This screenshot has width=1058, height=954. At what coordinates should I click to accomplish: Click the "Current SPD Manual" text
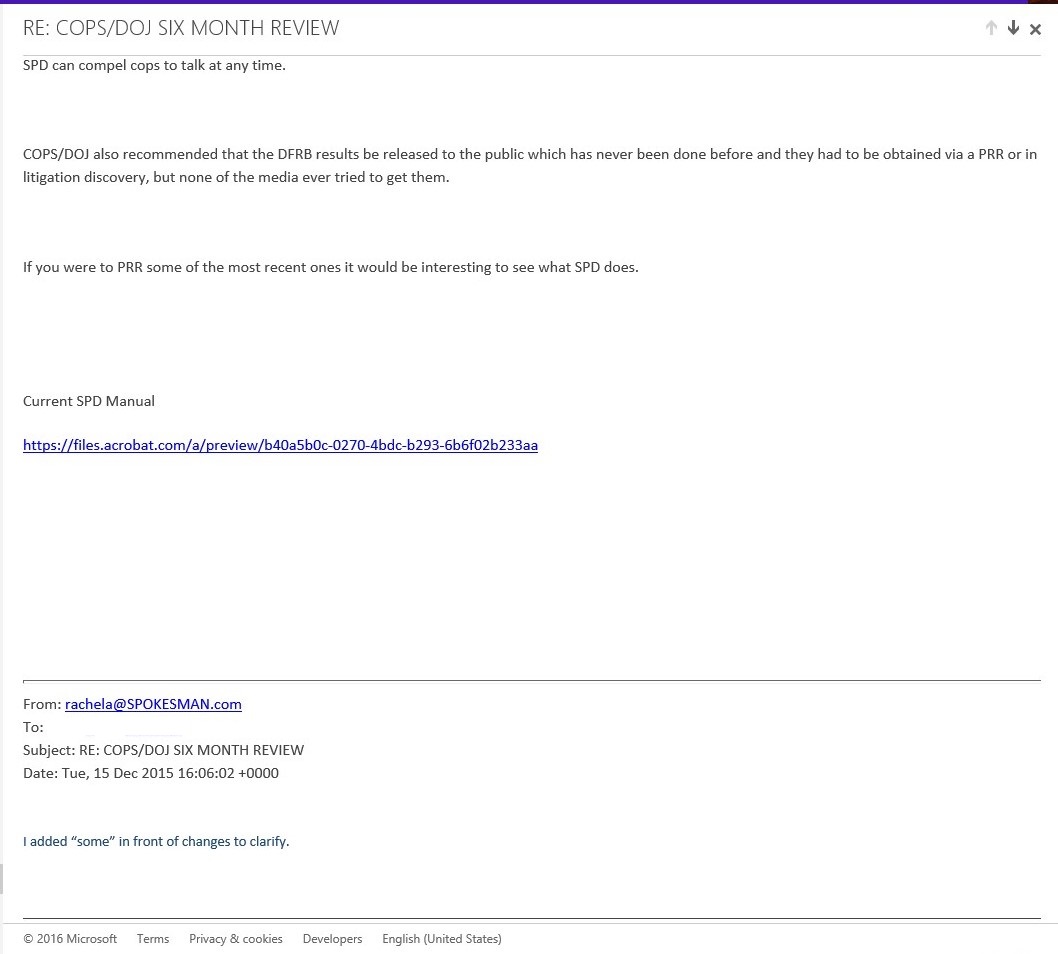(89, 401)
